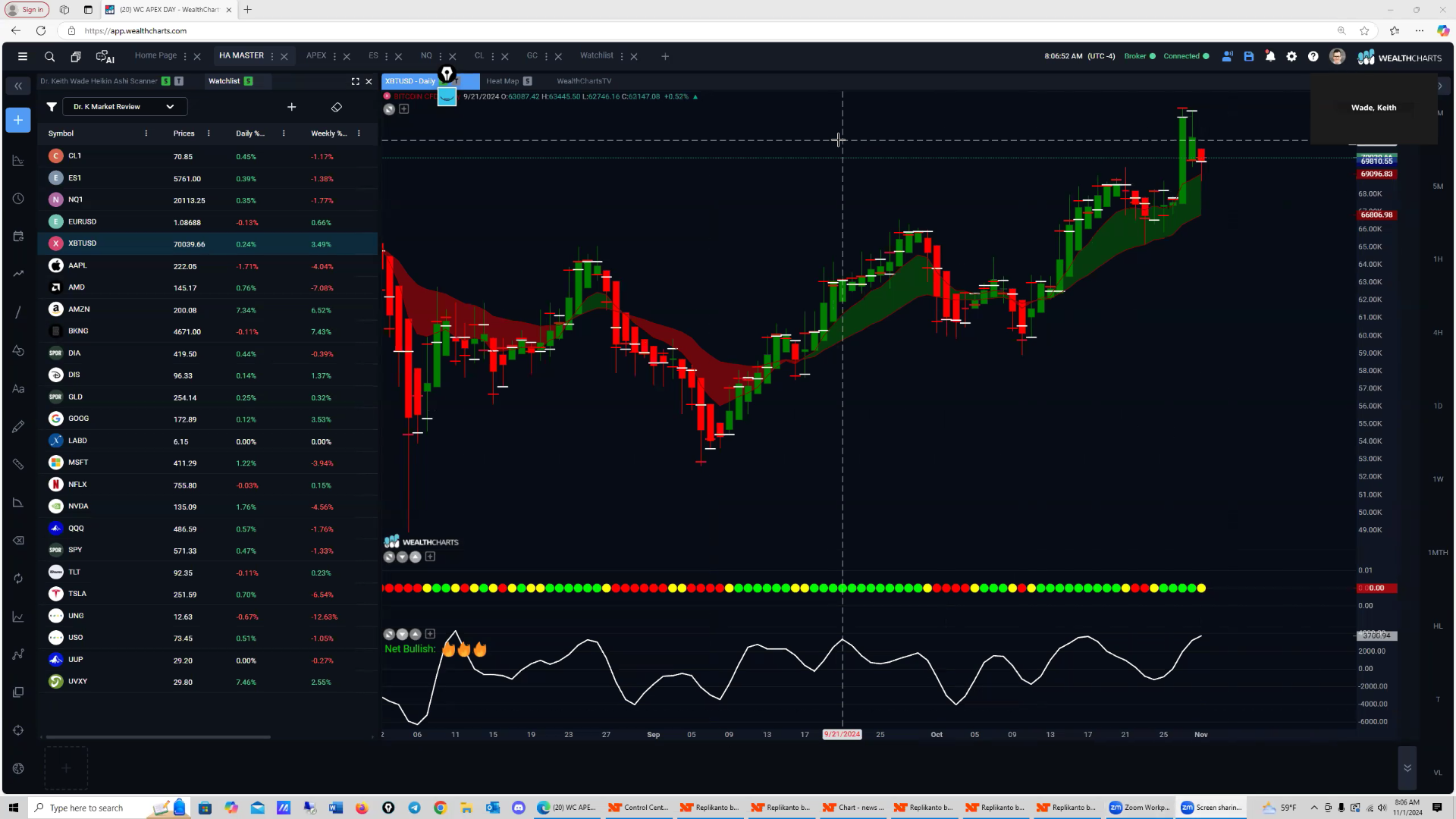Screen dimensions: 1456x819
Task: Select the 4H timeframe on right rail
Action: 1438,333
